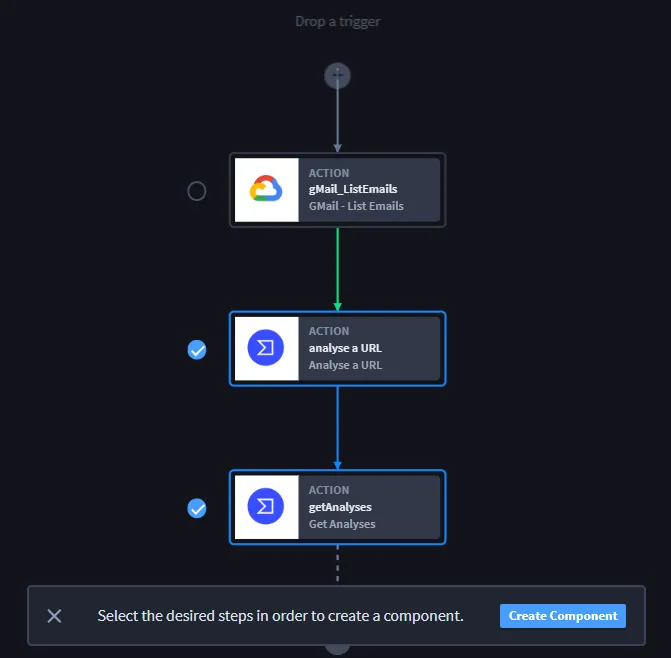Click the Get Analyses description text

click(342, 524)
